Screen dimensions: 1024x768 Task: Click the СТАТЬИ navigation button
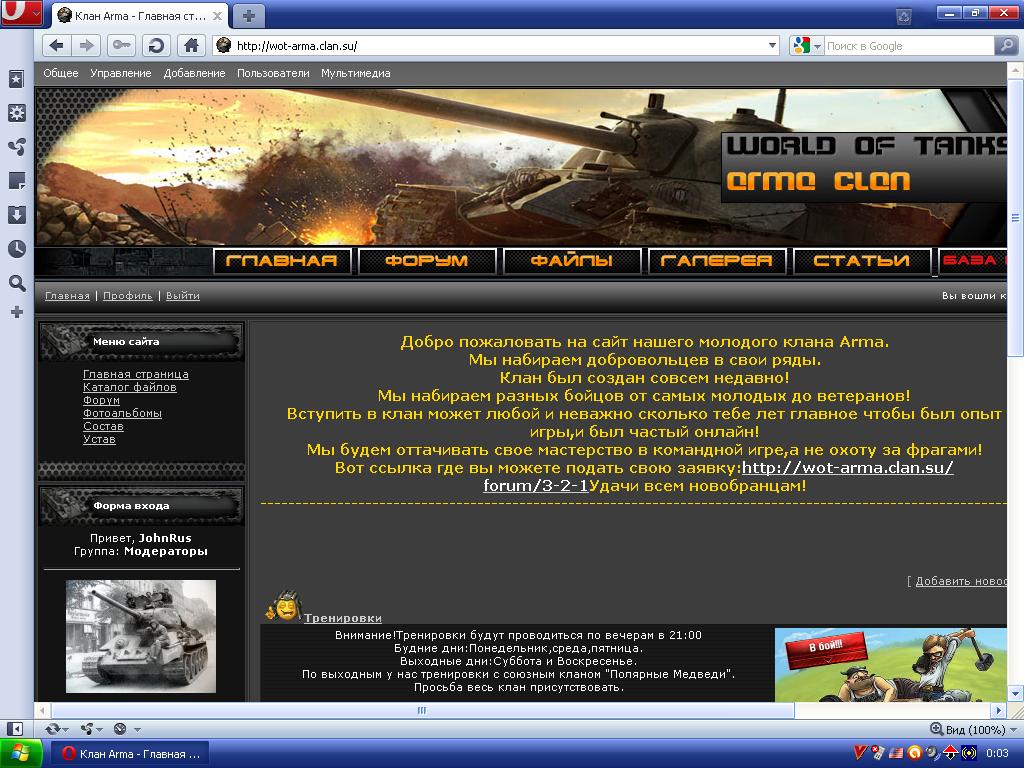click(x=862, y=261)
